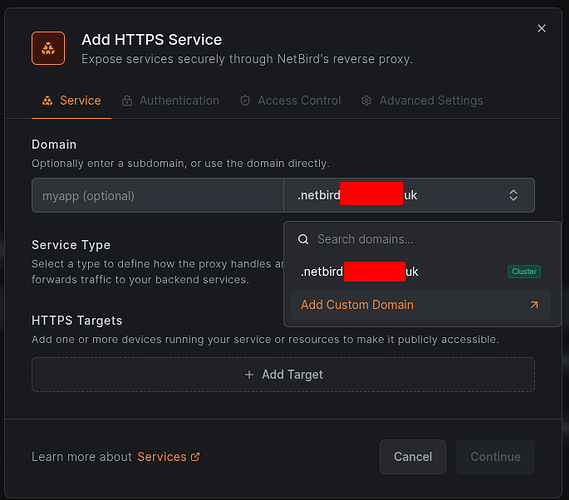Click the search magnifier icon

coord(303,239)
